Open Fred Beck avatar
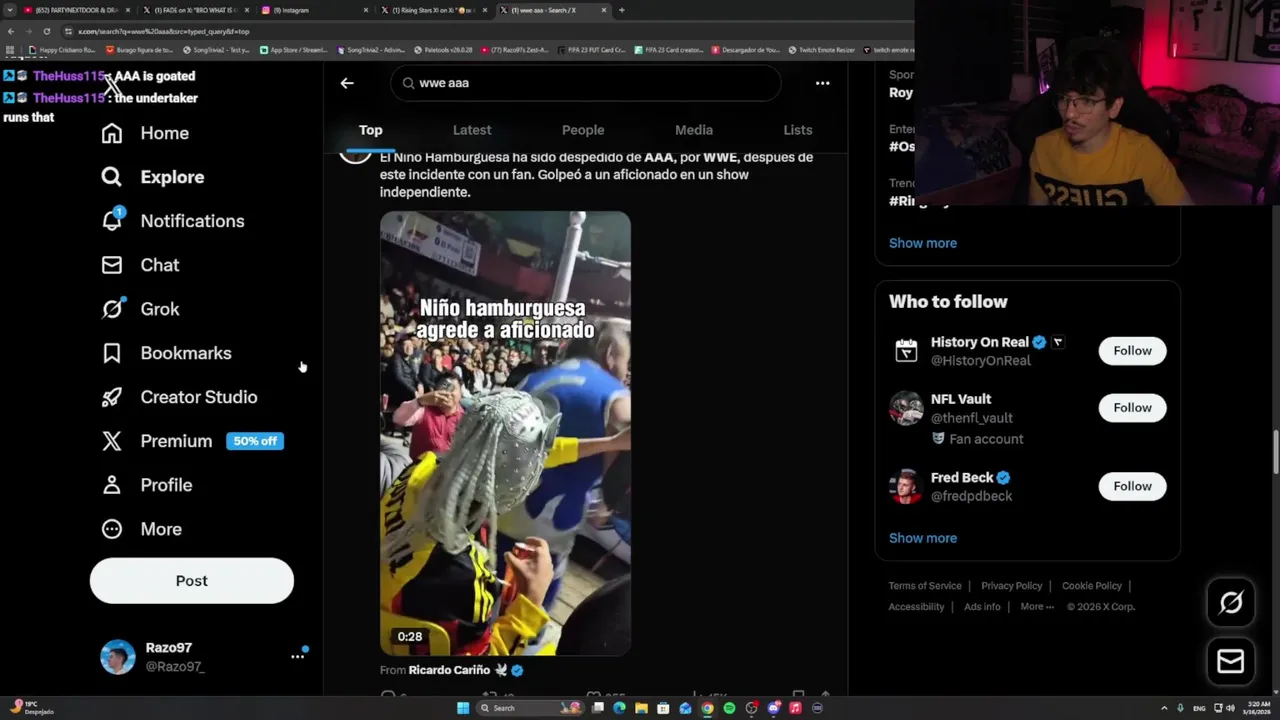The width and height of the screenshot is (1280, 720). click(906, 487)
